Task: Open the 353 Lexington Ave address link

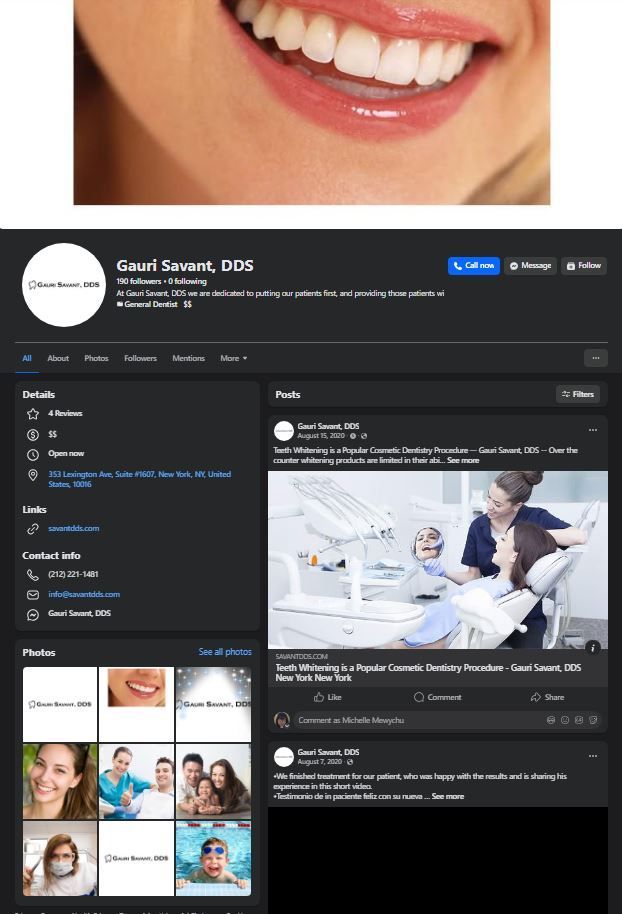Action: coord(139,479)
